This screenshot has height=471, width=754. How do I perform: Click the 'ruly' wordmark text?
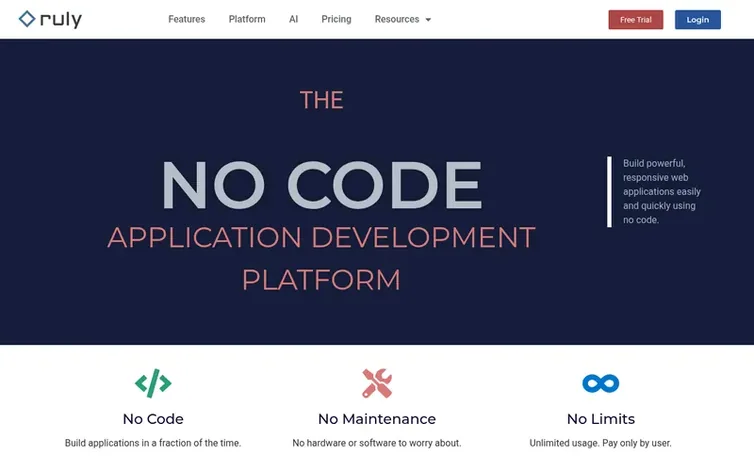[61, 20]
